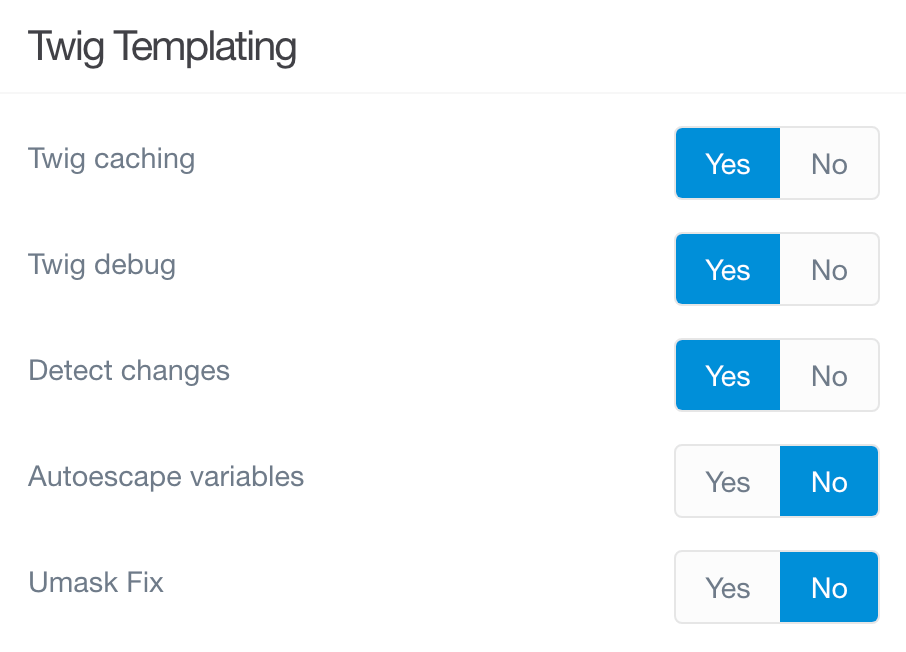Click the Autoescape variables label
This screenshot has width=906, height=652.
(x=165, y=477)
